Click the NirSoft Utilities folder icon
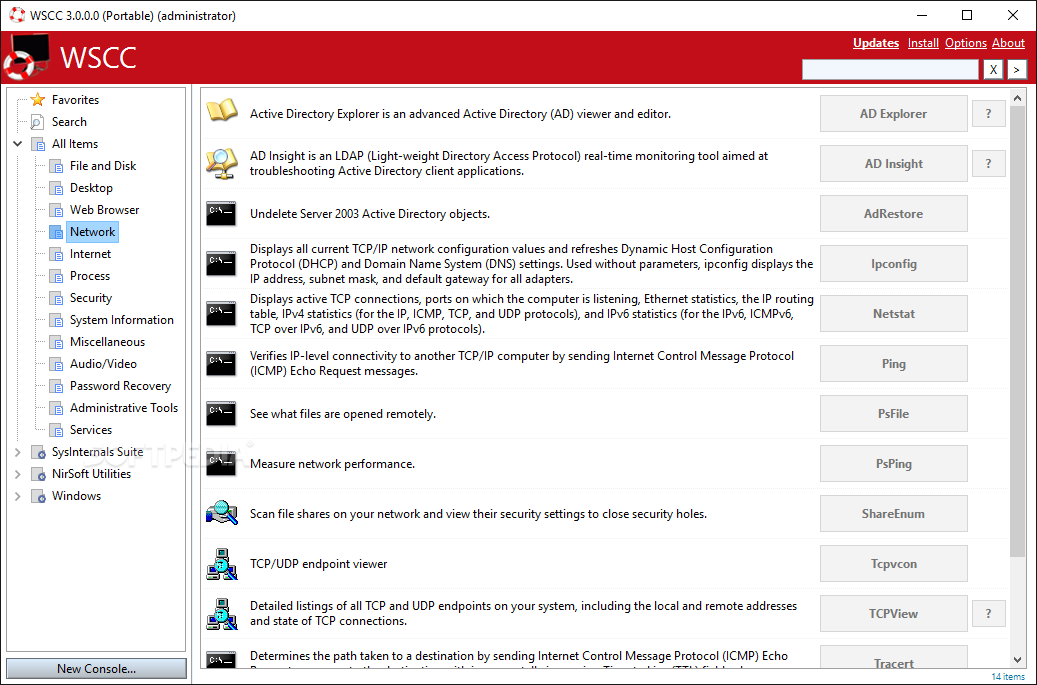Viewport: 1037px width, 685px height. click(38, 474)
